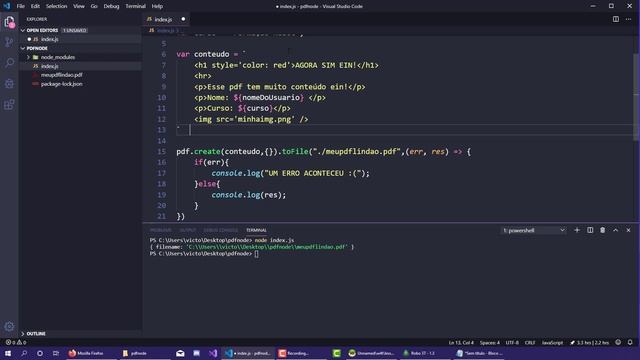Open Windows Start menu

[x=8, y=353]
